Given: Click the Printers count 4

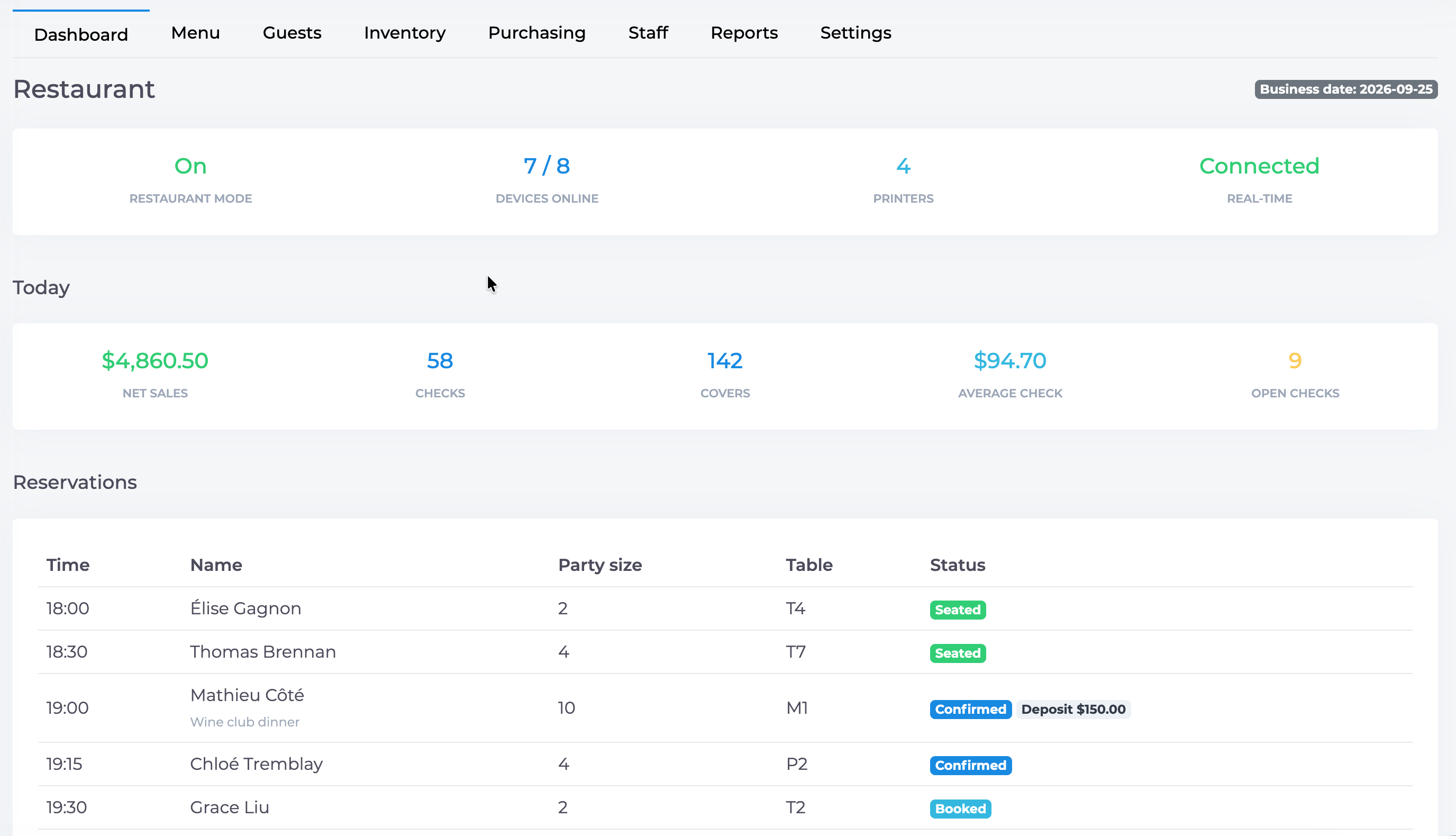Looking at the screenshot, I should [x=903, y=166].
